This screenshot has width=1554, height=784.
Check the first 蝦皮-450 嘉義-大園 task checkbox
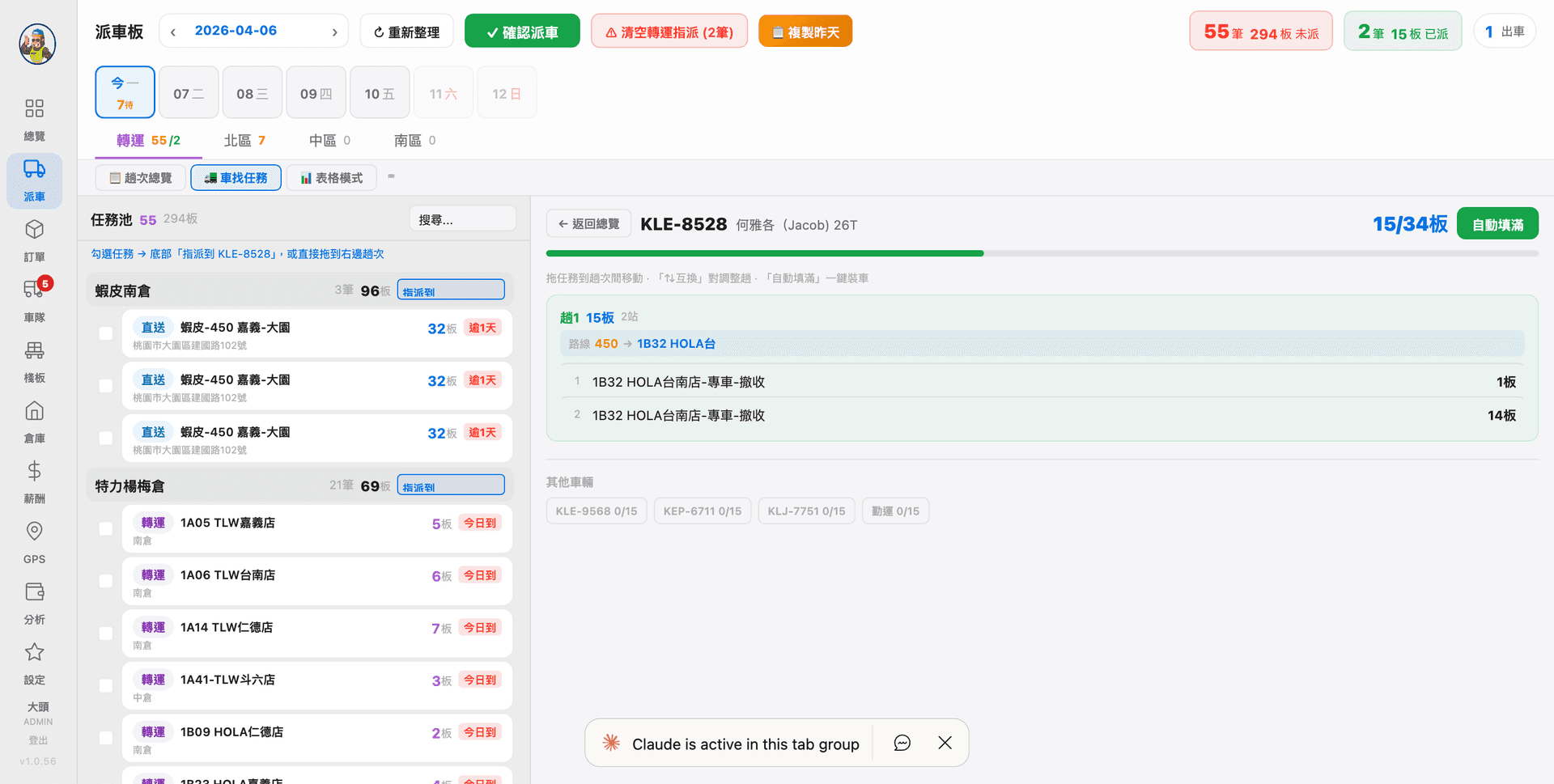105,333
